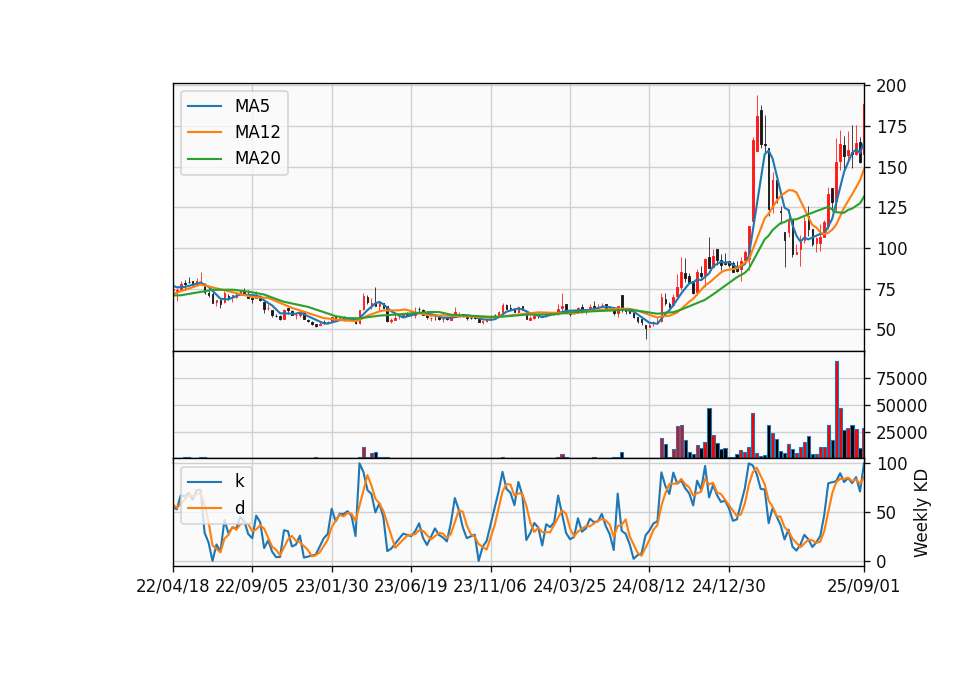Click the 150 price axis label
Image resolution: width=960 pixels, height=690 pixels.
(x=891, y=167)
